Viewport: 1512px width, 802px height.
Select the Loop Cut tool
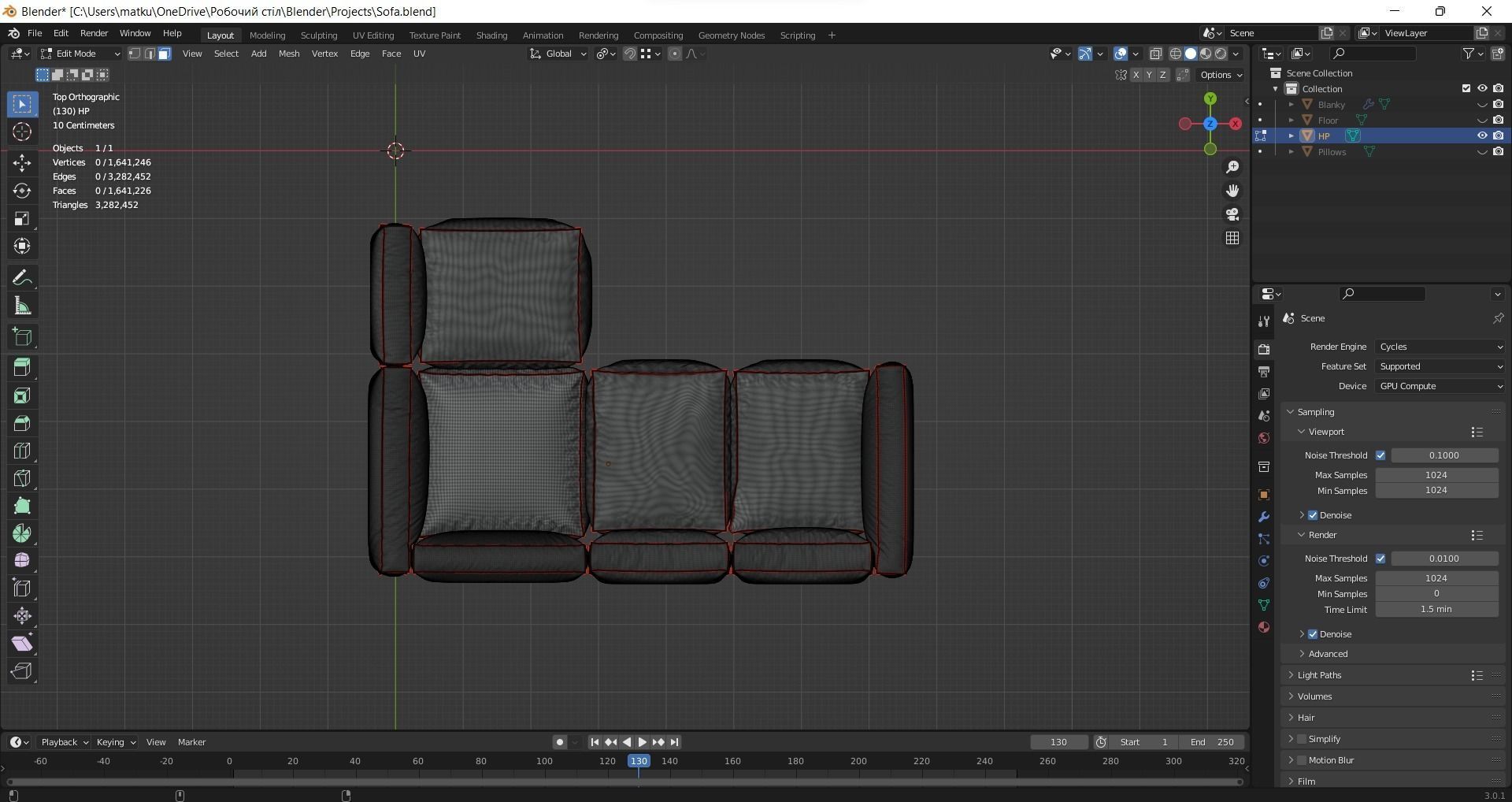coord(22,451)
